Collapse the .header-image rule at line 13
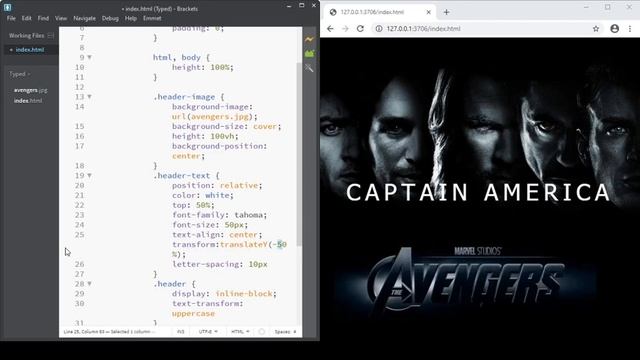This screenshot has height=360, width=640. pyautogui.click(x=89, y=97)
